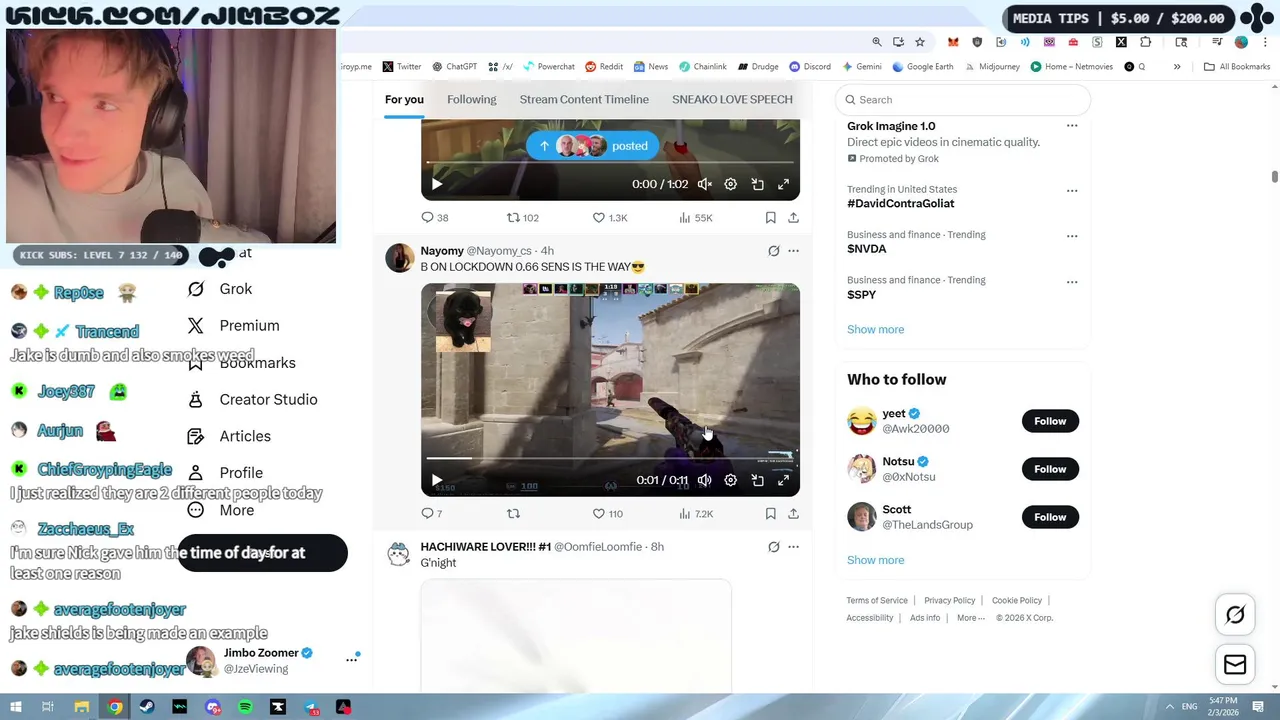Open options for Grok Imagine 1.0 ad
The width and height of the screenshot is (1280, 720).
[1072, 126]
